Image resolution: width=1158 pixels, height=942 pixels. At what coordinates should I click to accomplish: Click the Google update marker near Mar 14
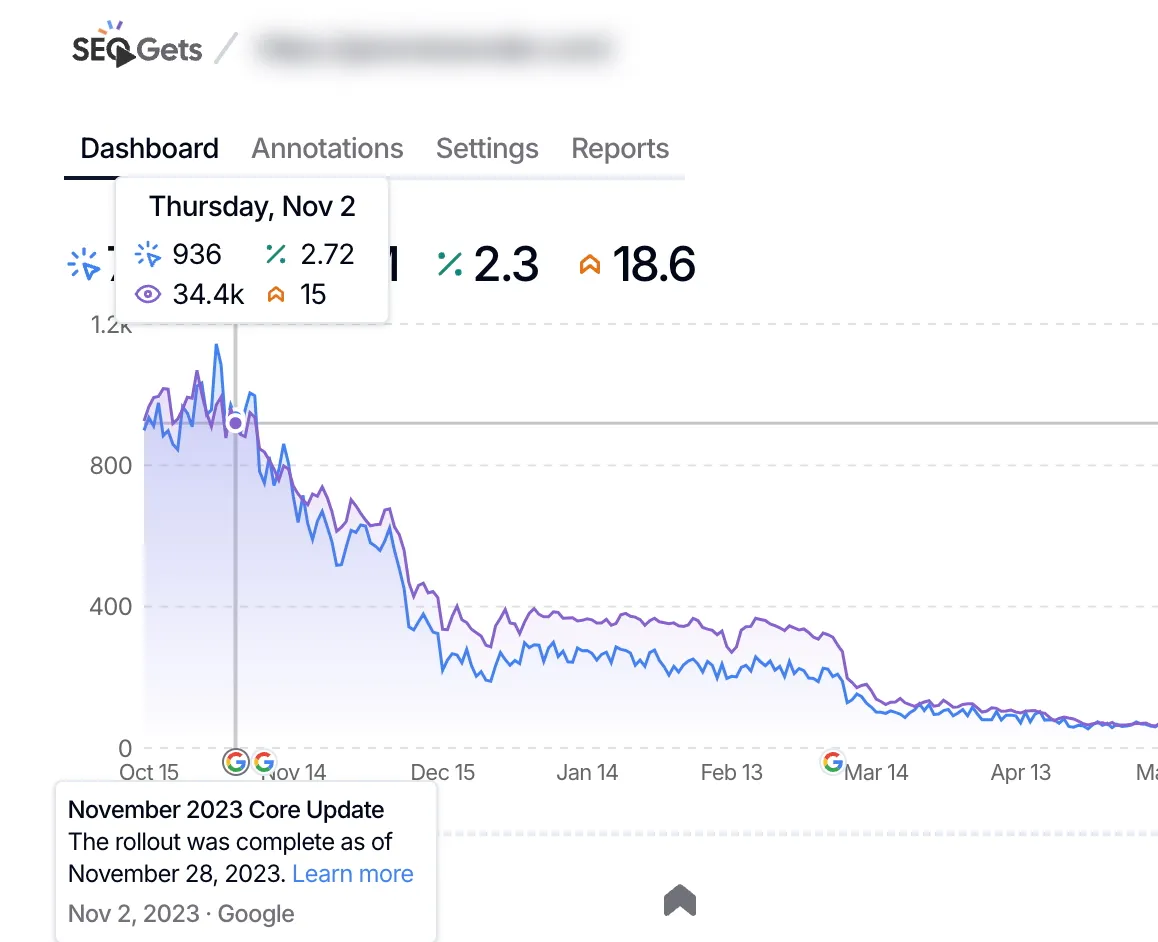[832, 762]
